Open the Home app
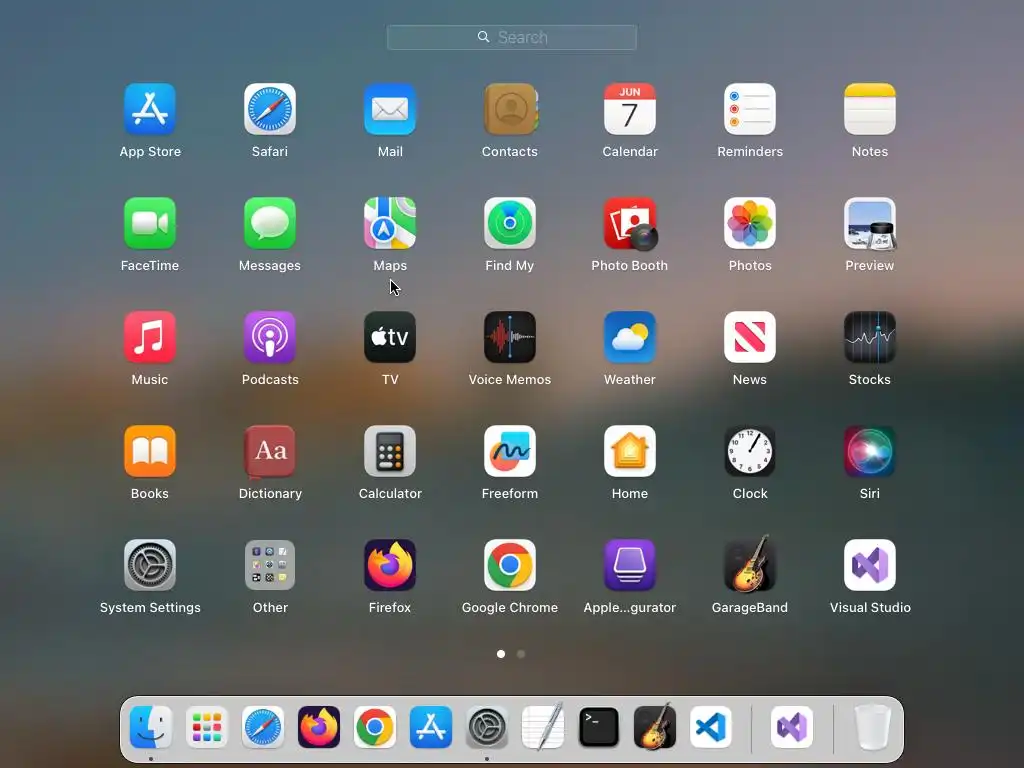The width and height of the screenshot is (1024, 768). pos(630,451)
